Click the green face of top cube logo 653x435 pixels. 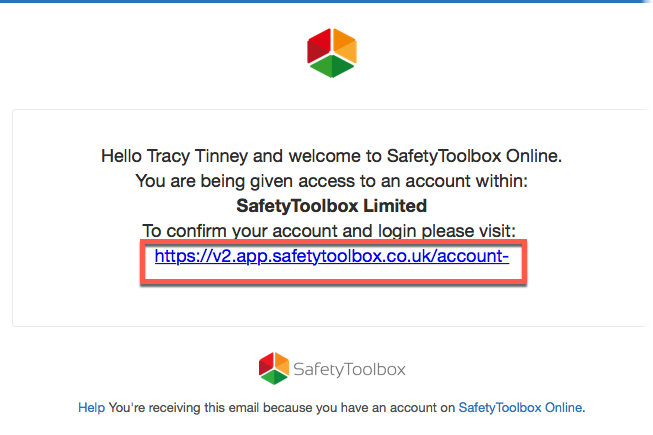[x=332, y=67]
